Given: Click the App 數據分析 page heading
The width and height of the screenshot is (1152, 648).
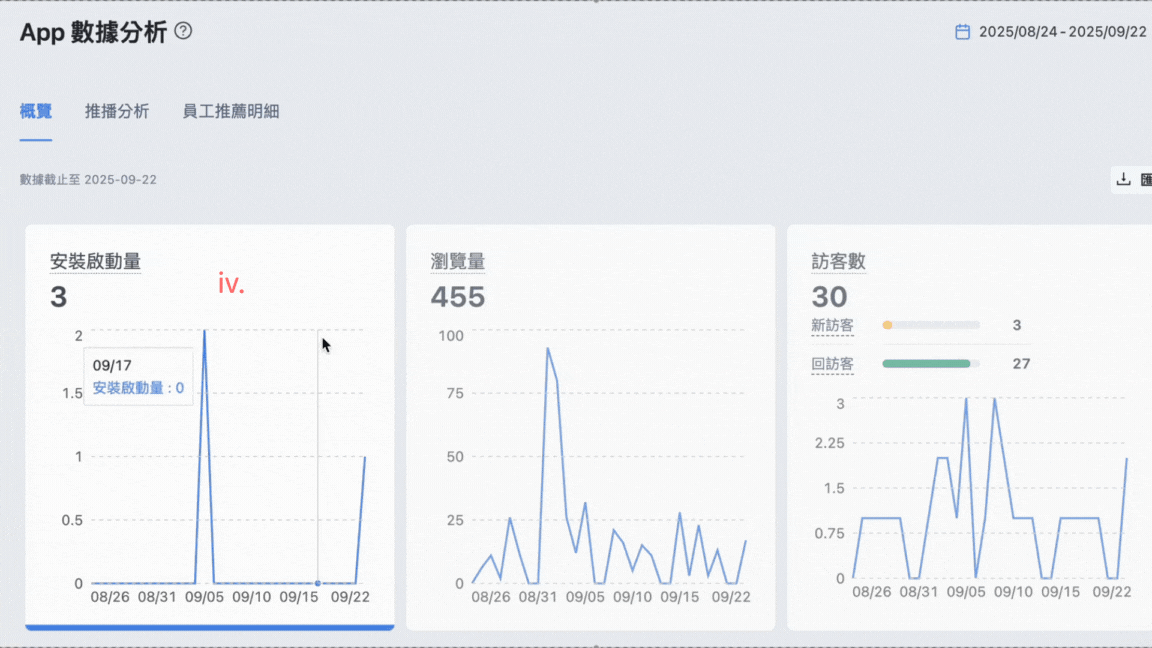Looking at the screenshot, I should click(93, 32).
